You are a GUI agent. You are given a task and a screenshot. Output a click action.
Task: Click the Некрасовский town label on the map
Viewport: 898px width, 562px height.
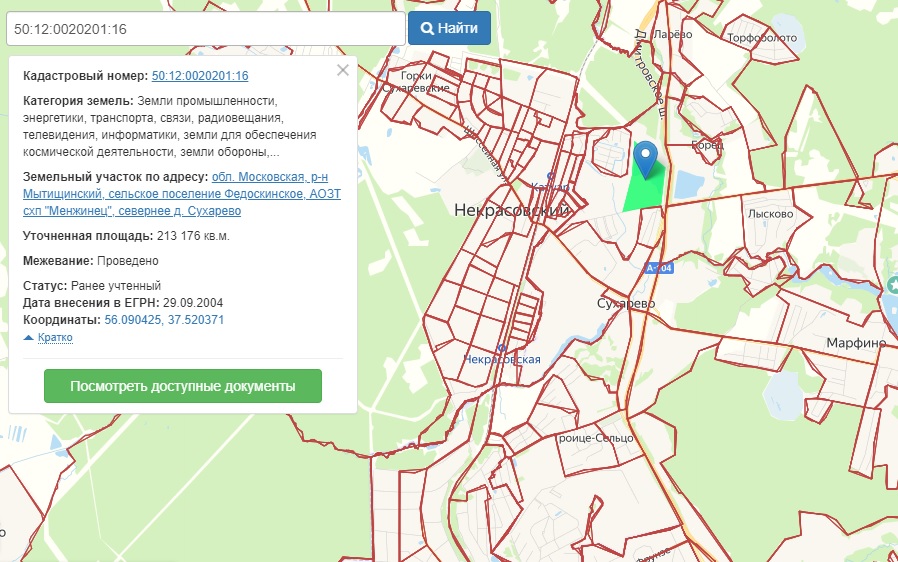coord(511,211)
